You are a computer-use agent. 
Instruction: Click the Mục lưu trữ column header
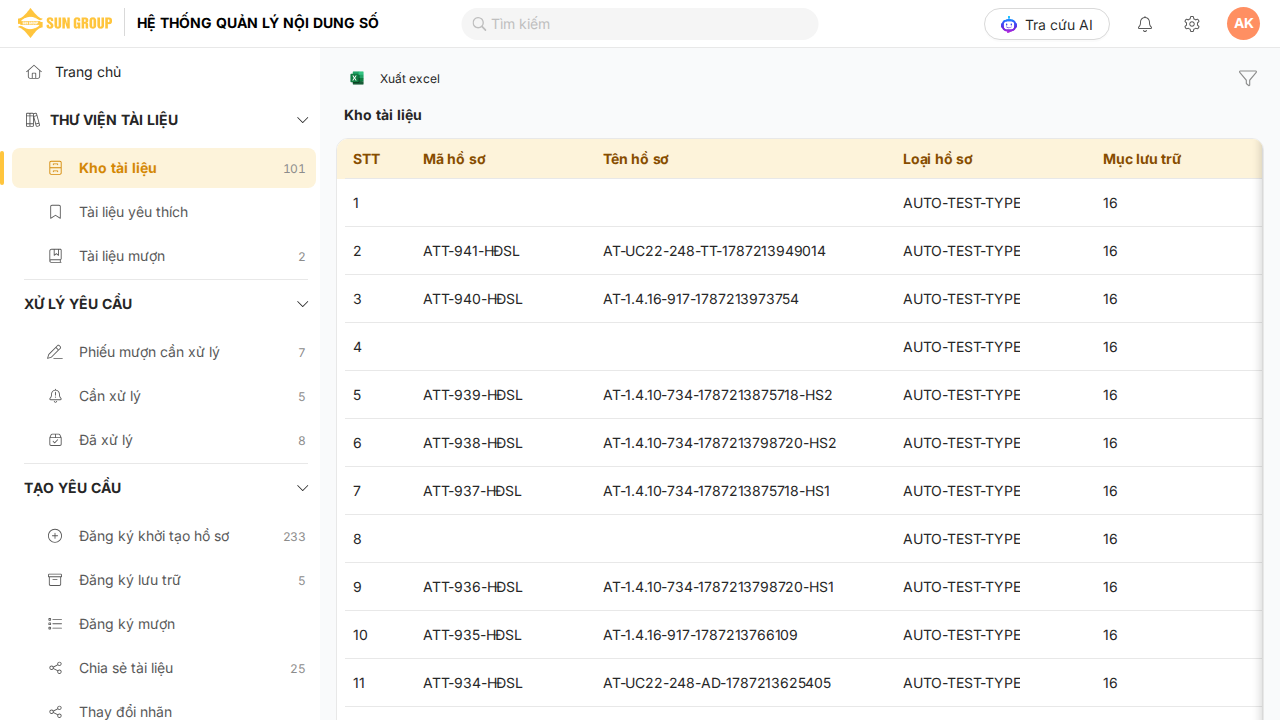pyautogui.click(x=1142, y=159)
